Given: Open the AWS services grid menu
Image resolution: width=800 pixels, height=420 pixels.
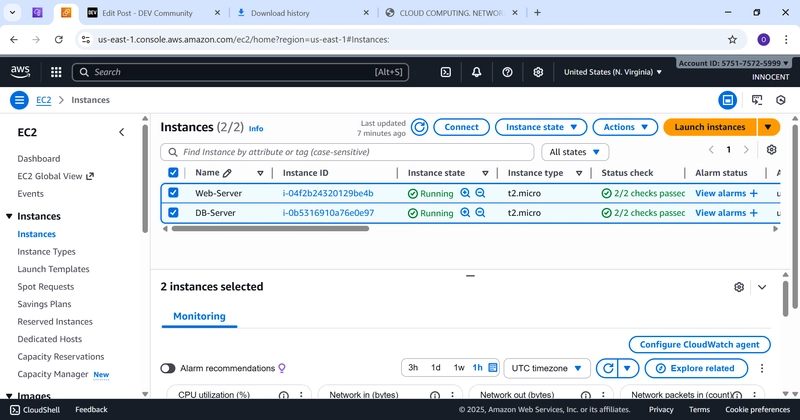Looking at the screenshot, I should [56, 72].
